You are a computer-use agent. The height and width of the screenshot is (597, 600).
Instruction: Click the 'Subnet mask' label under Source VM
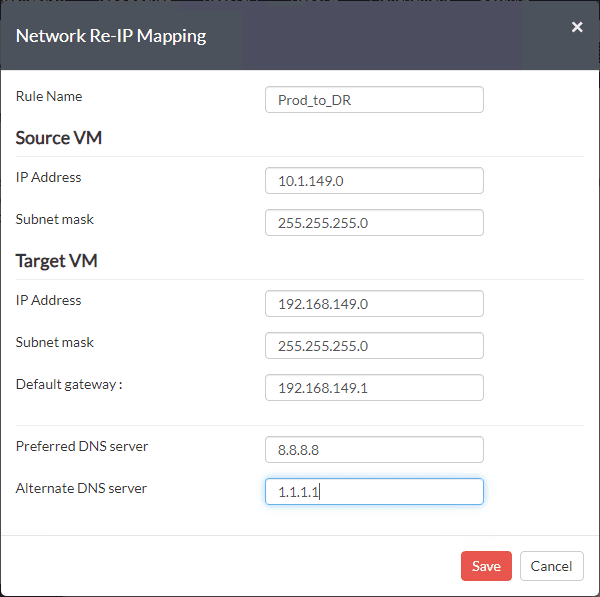point(55,219)
